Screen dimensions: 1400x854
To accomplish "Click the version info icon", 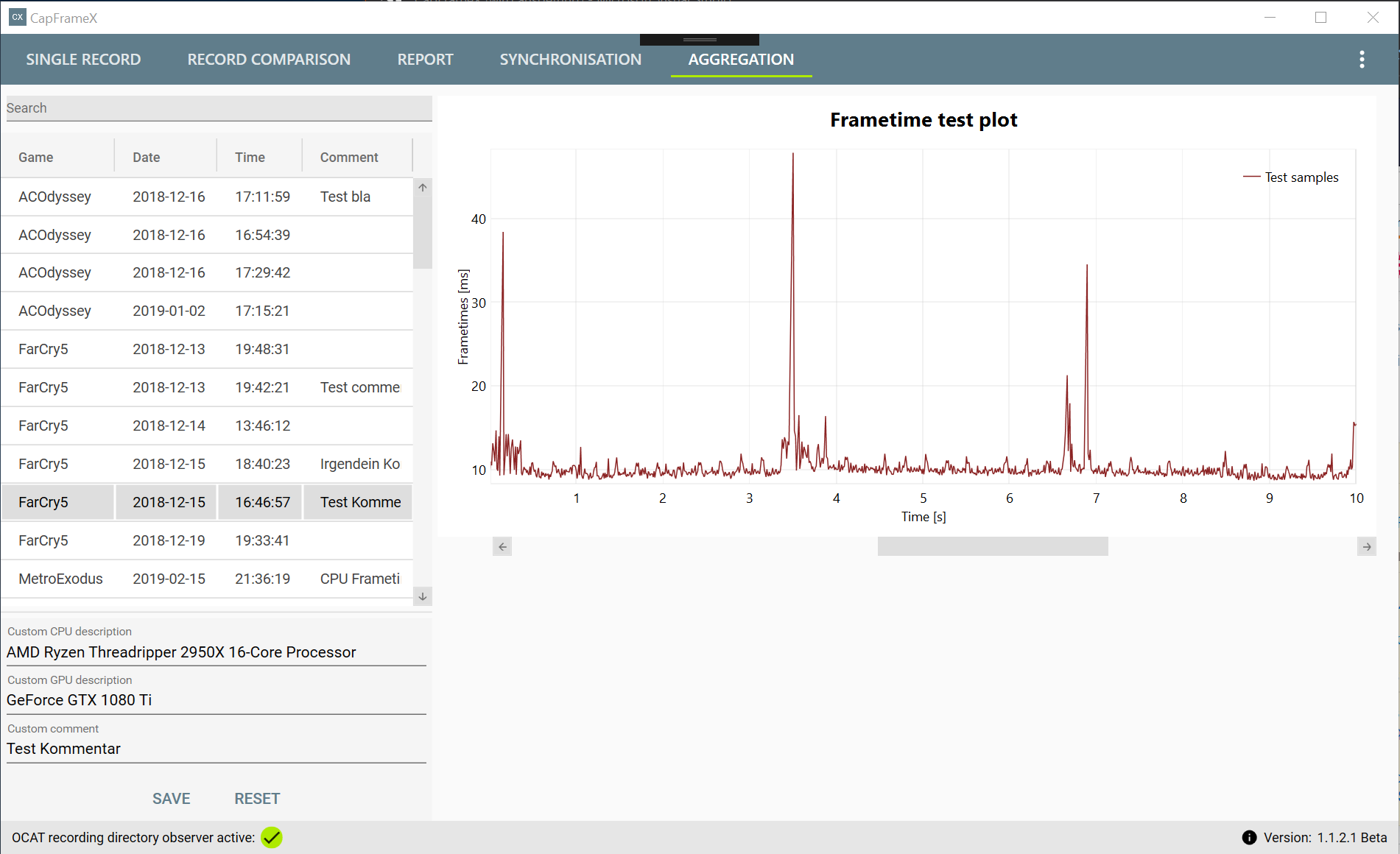I will click(x=1249, y=838).
